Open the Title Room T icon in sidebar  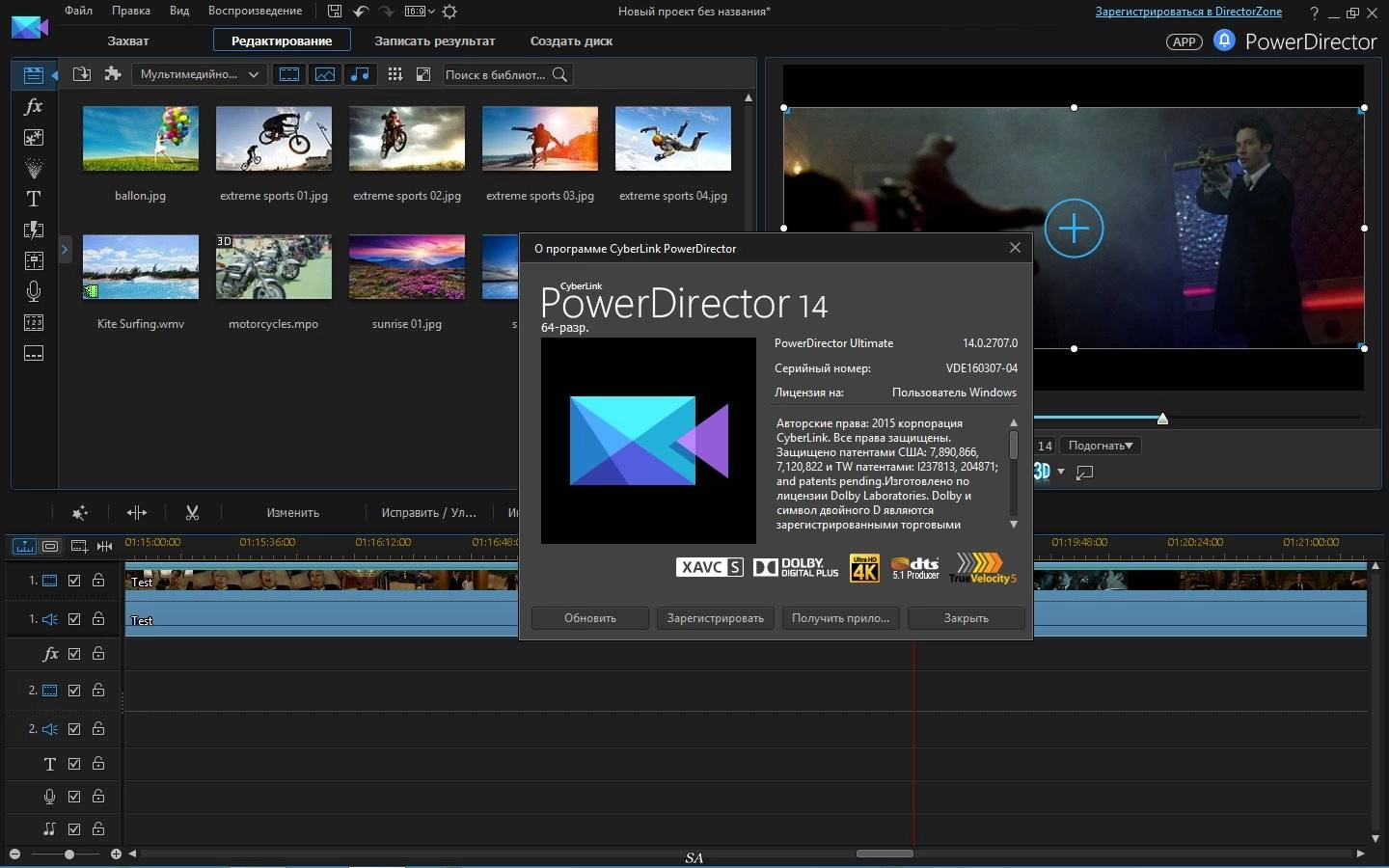(33, 199)
